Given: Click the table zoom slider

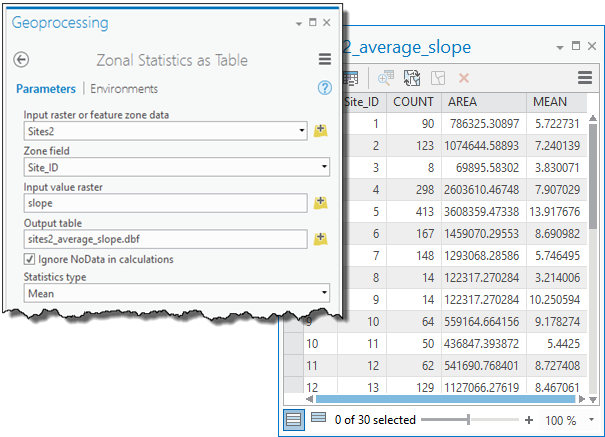Looking at the screenshot, I should click(467, 419).
